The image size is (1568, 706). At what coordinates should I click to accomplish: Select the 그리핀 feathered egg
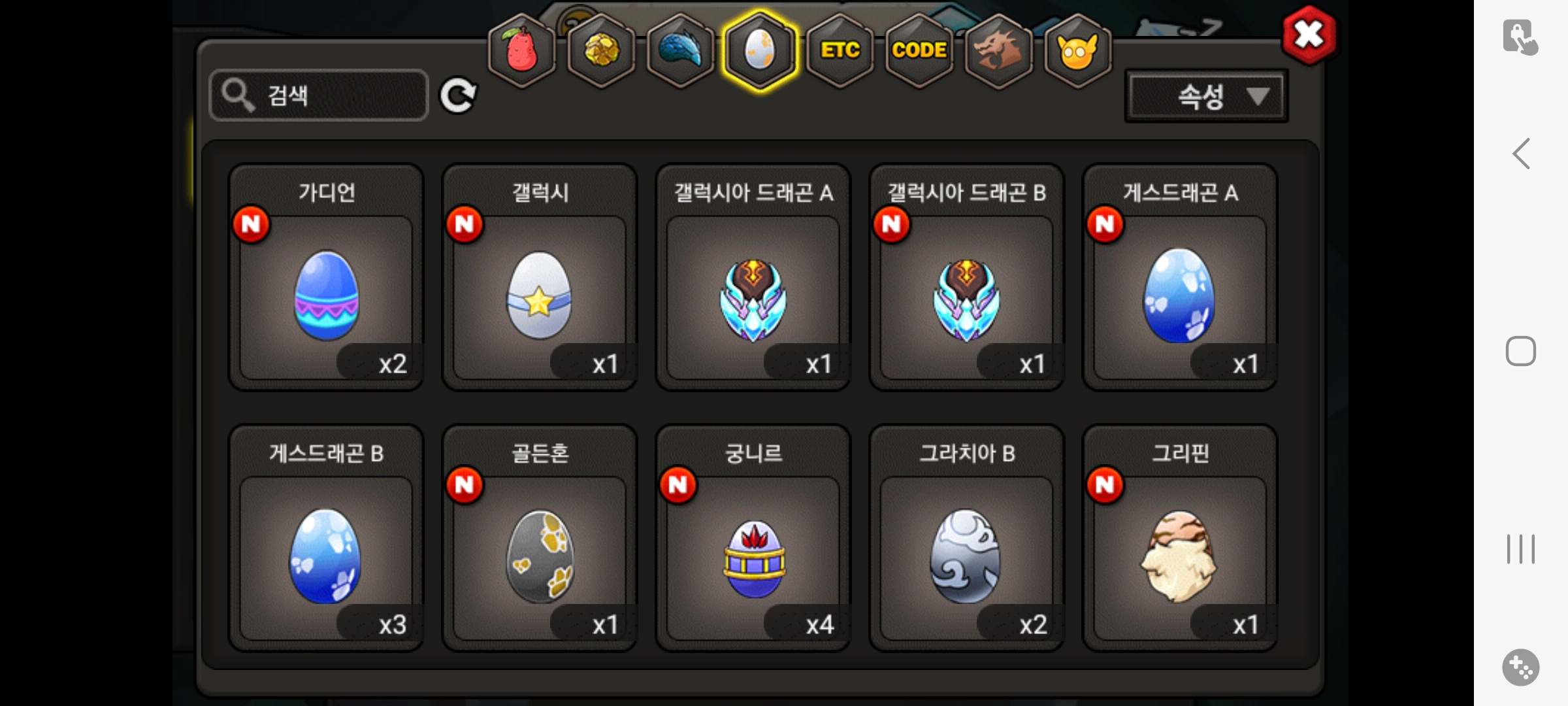tap(1181, 538)
